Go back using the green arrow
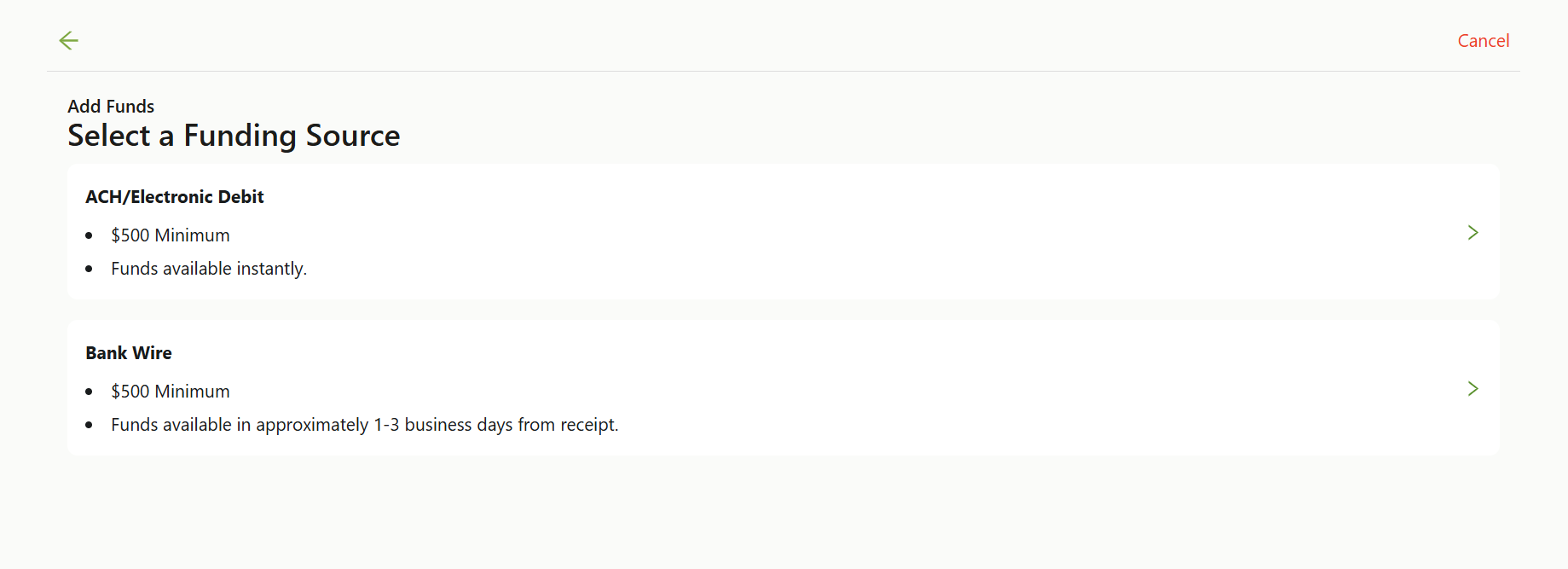The image size is (1568, 569). pyautogui.click(x=69, y=40)
